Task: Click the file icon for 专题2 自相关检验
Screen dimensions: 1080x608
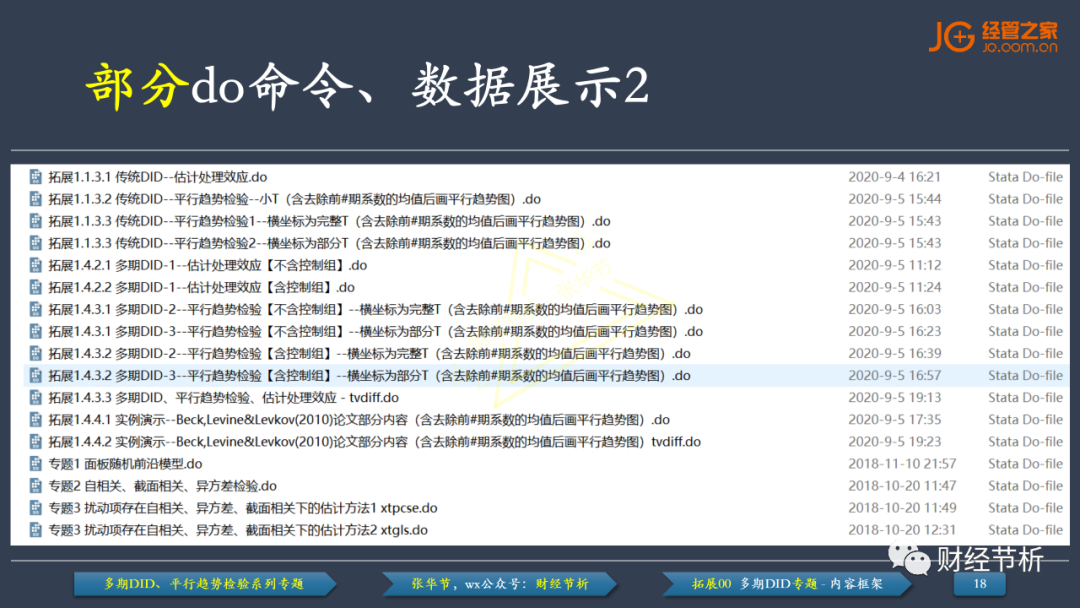Action: point(36,486)
